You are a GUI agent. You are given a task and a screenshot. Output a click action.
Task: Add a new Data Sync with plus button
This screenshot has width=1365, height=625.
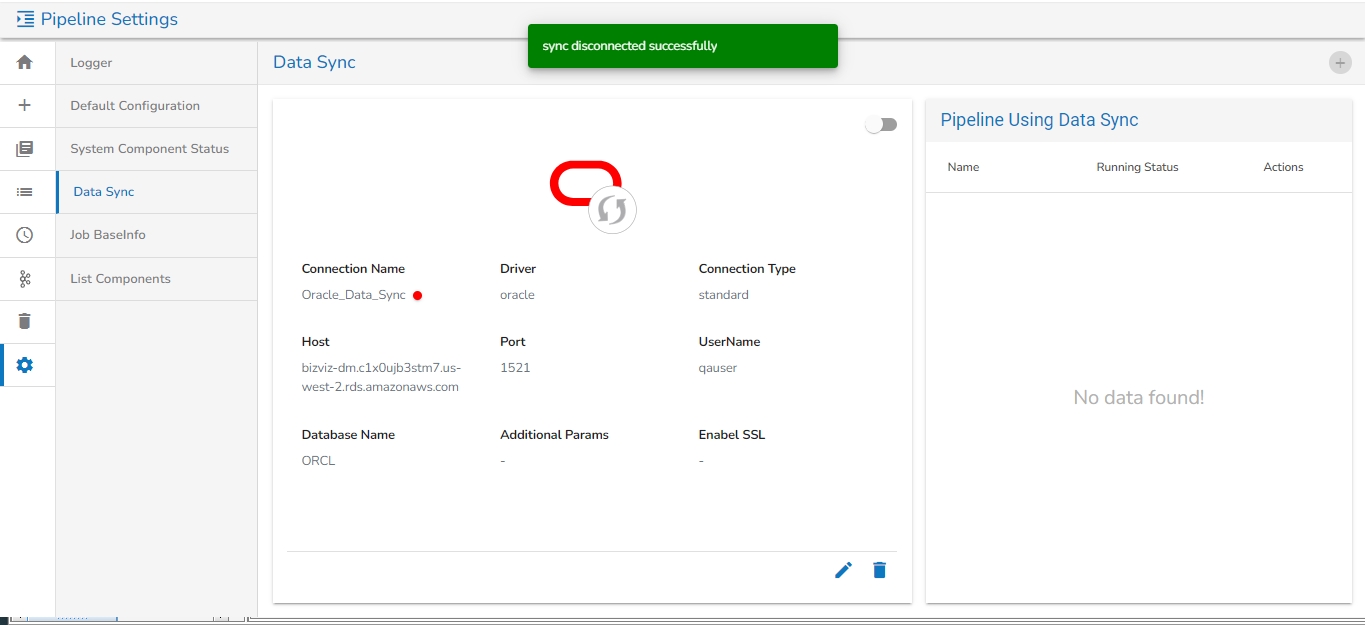click(1340, 62)
